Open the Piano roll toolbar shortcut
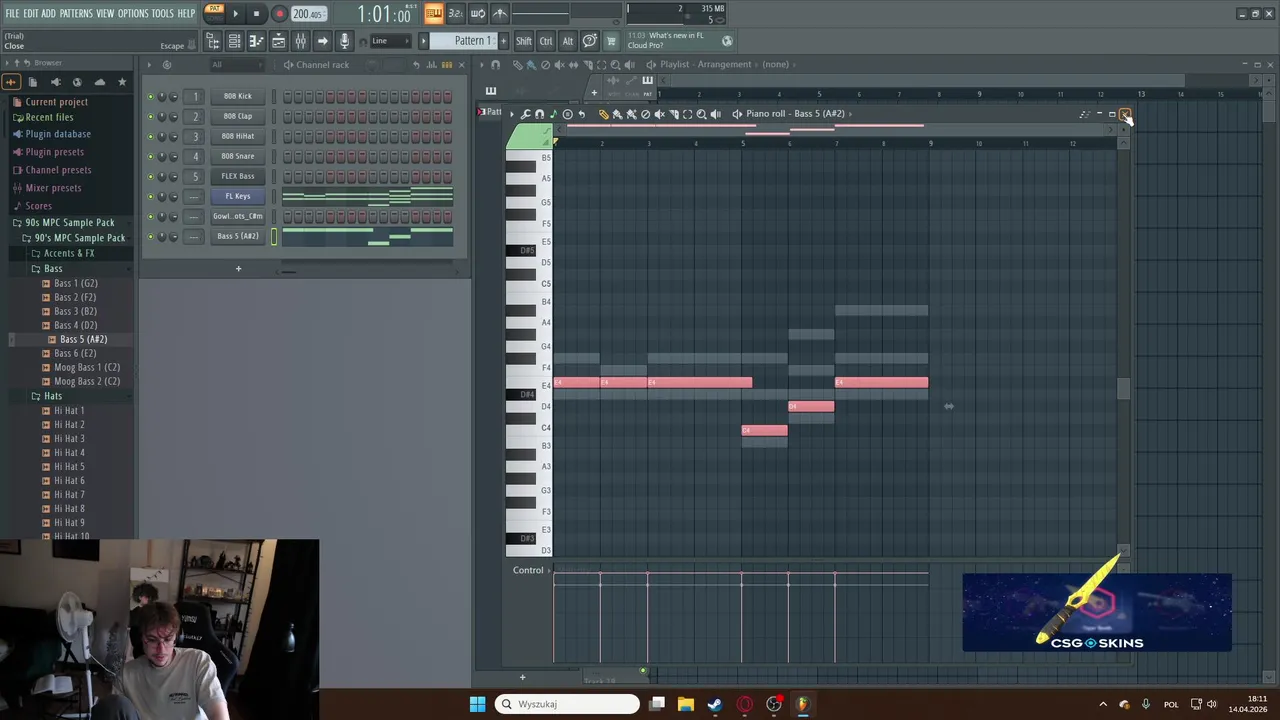 point(256,41)
